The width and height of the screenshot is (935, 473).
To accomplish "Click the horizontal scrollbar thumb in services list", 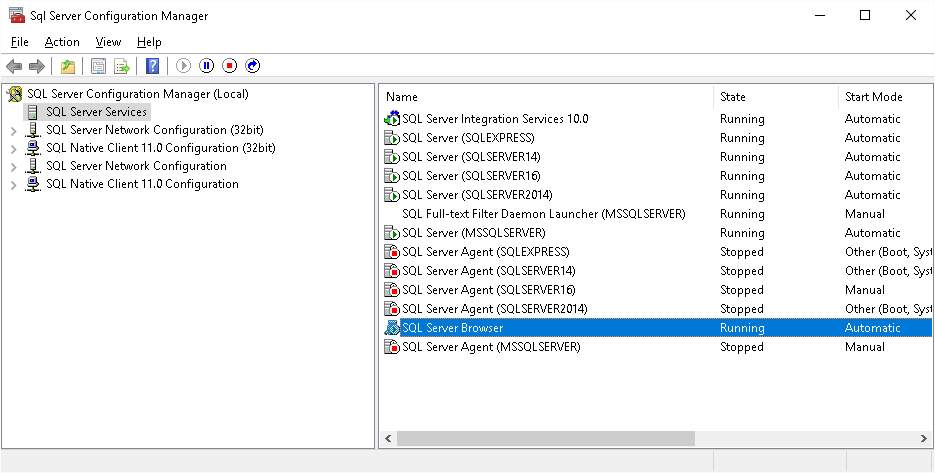I will click(546, 439).
